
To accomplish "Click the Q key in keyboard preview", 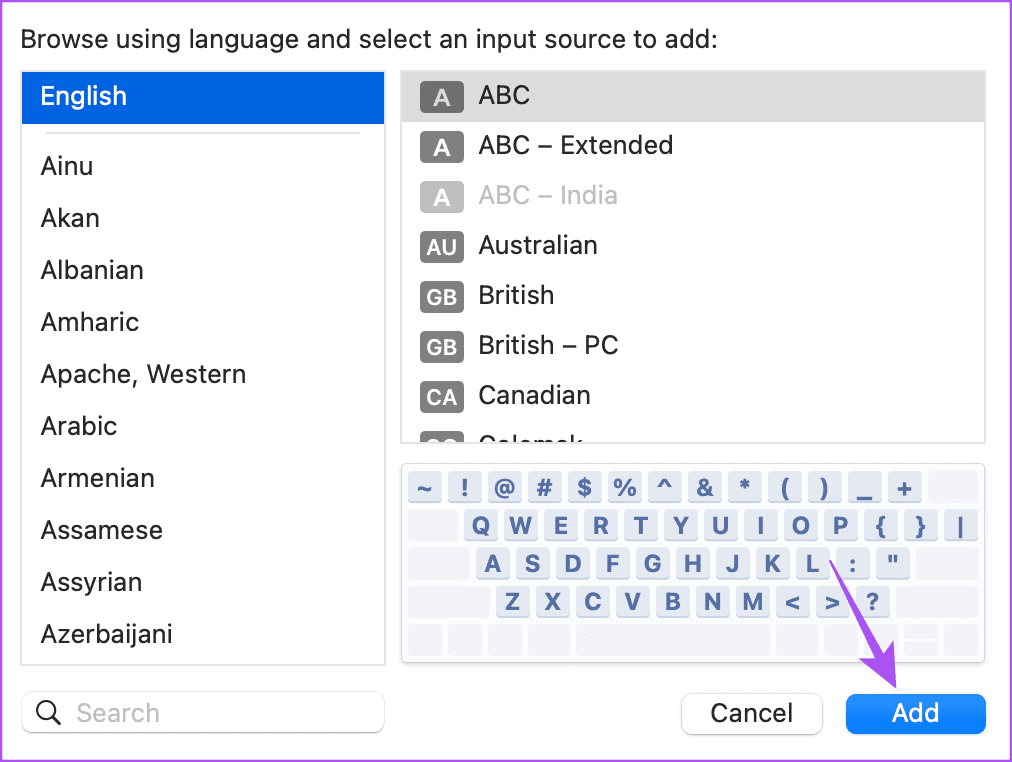I will coord(481,526).
